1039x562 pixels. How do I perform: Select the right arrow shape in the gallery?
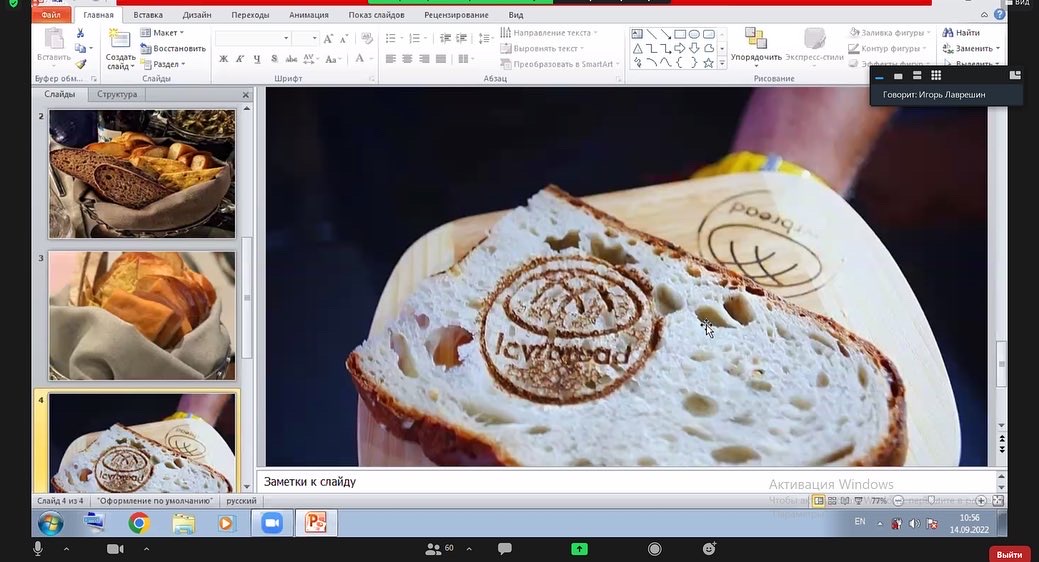[680, 48]
